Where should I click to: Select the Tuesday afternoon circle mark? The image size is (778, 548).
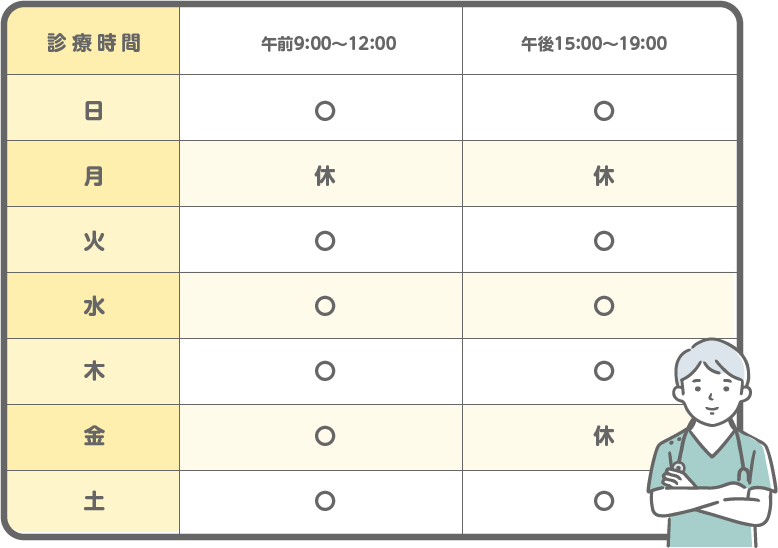(x=603, y=241)
